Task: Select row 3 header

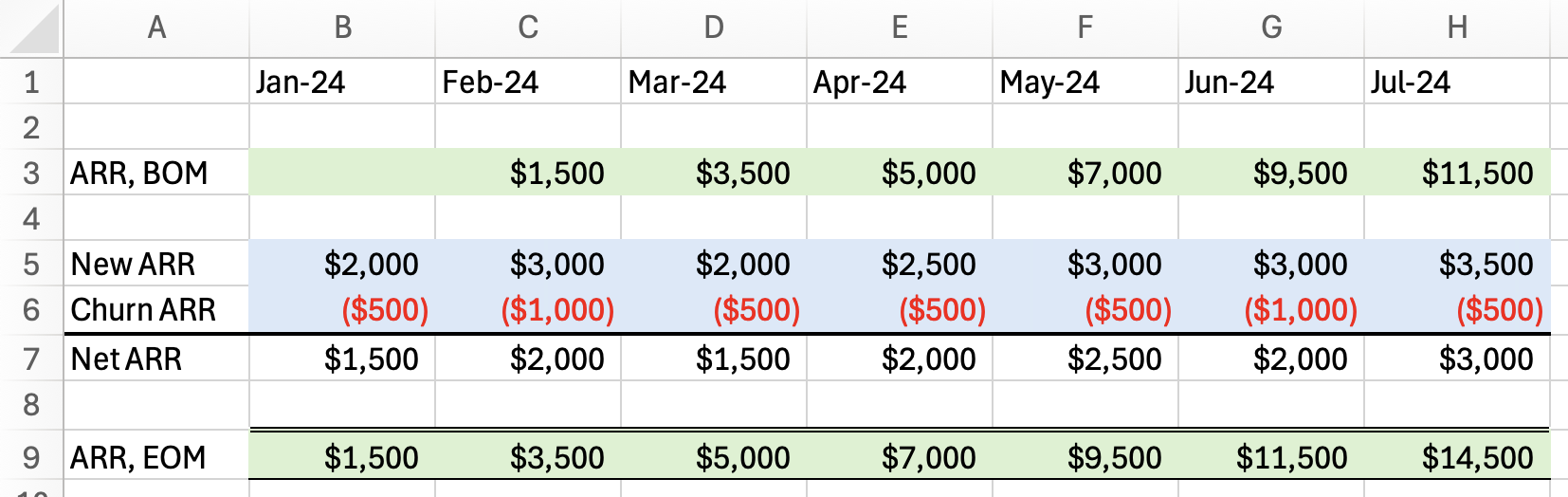Action: [31, 173]
